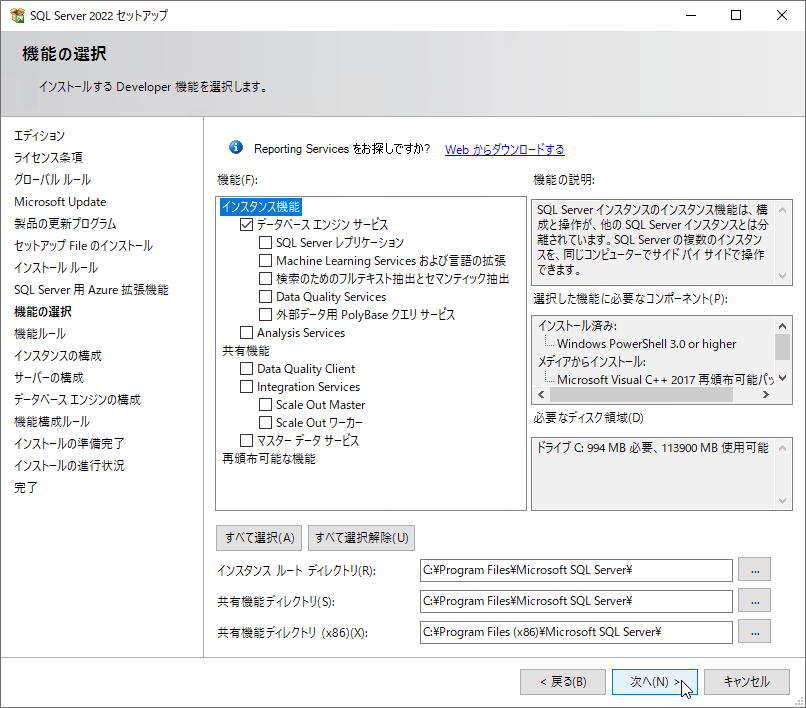The width and height of the screenshot is (806, 708).
Task: Click right arrow of components horizontal scrollbar
Action: 766,394
